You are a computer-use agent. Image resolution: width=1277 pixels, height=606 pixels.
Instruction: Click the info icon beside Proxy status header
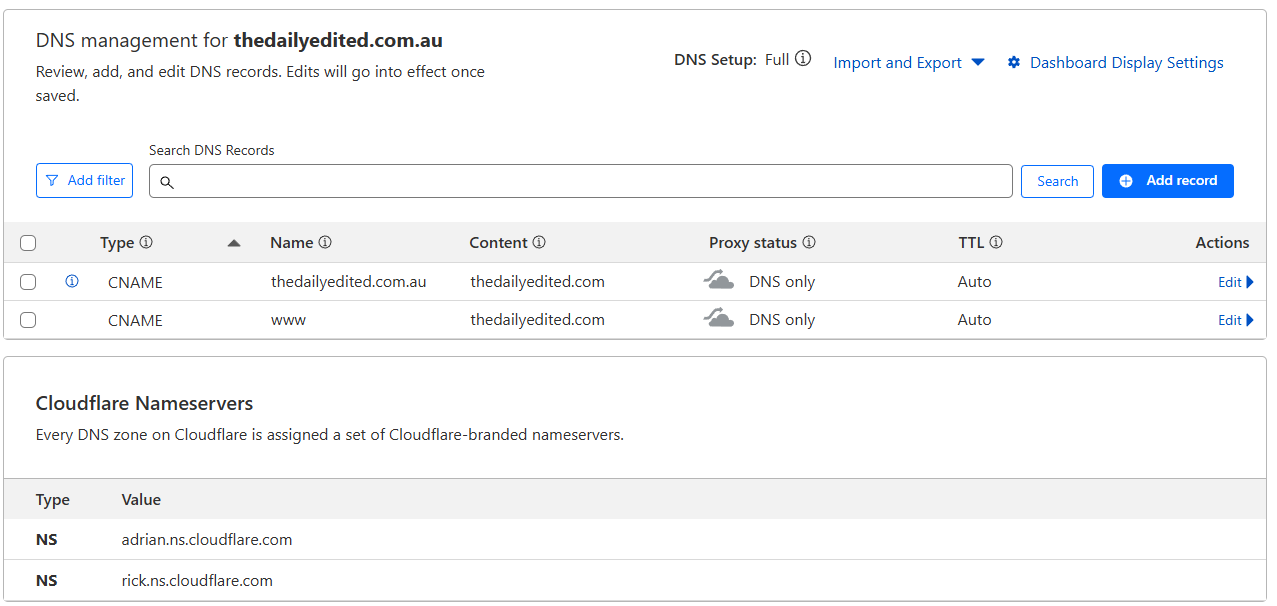pos(809,243)
